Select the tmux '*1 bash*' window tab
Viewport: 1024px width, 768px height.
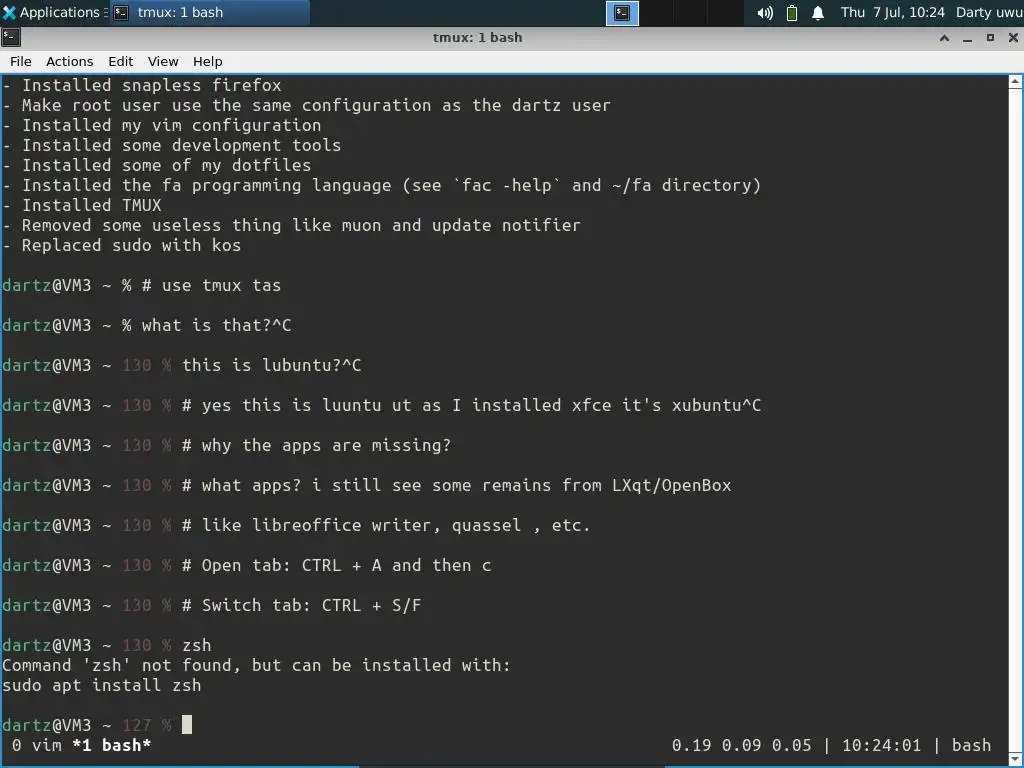pos(112,745)
